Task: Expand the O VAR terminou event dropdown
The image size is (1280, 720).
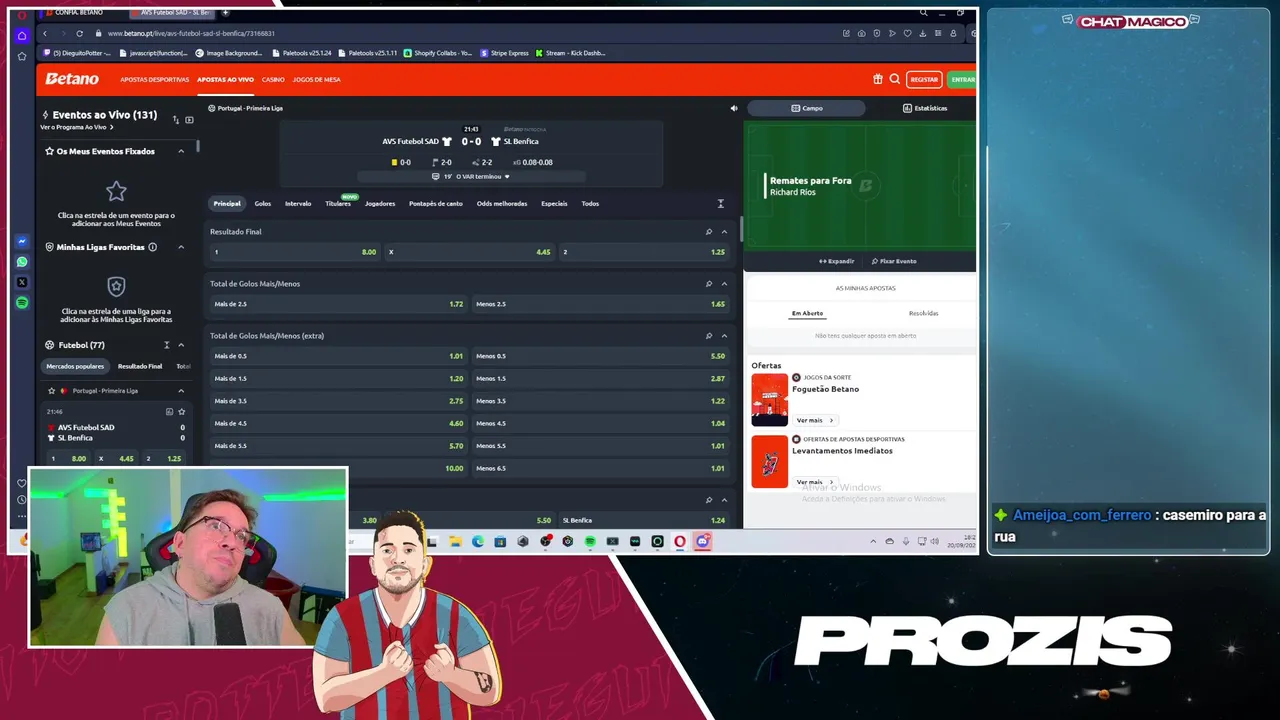Action: tap(507, 177)
